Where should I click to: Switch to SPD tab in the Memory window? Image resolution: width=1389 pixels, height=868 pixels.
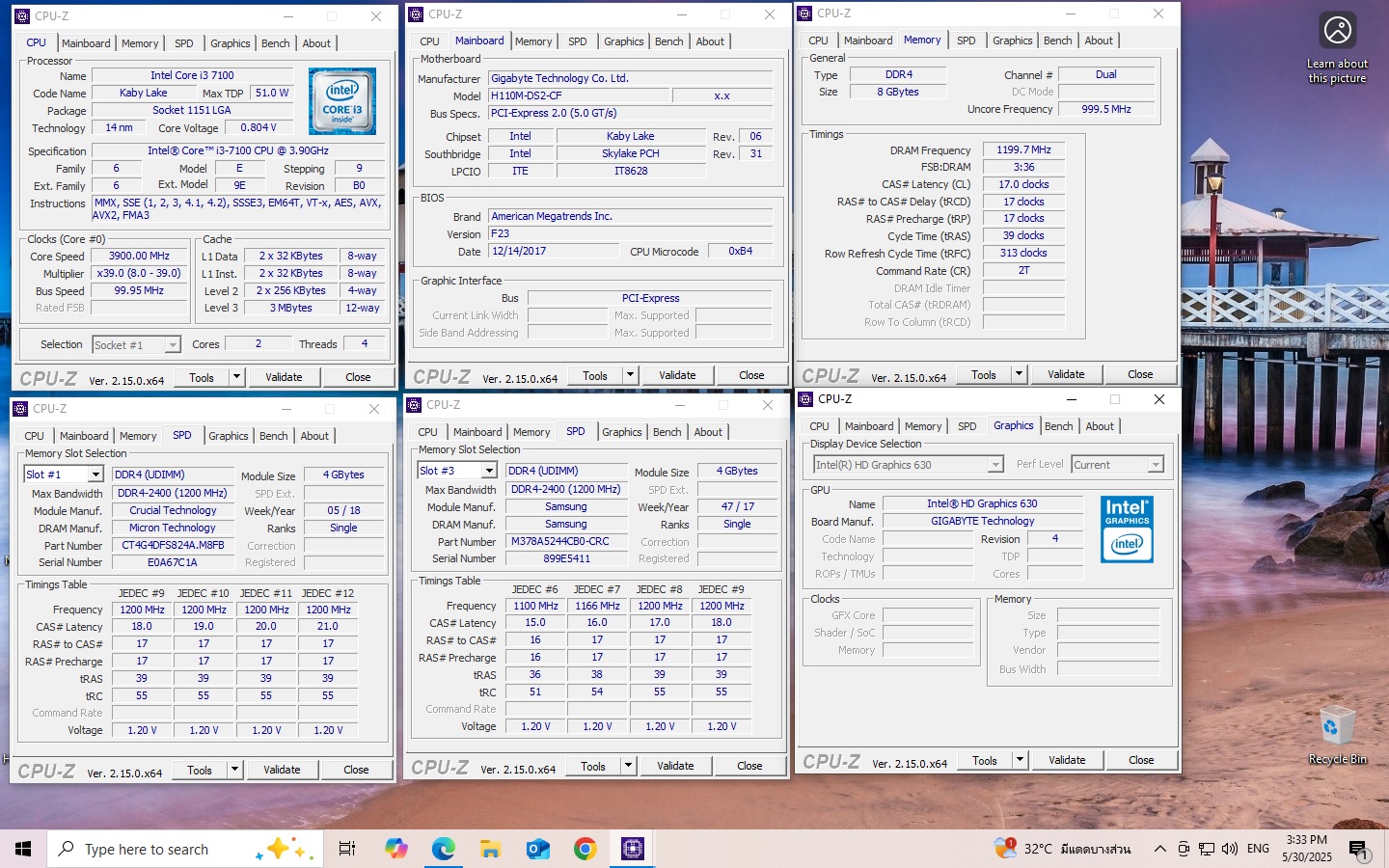tap(966, 41)
